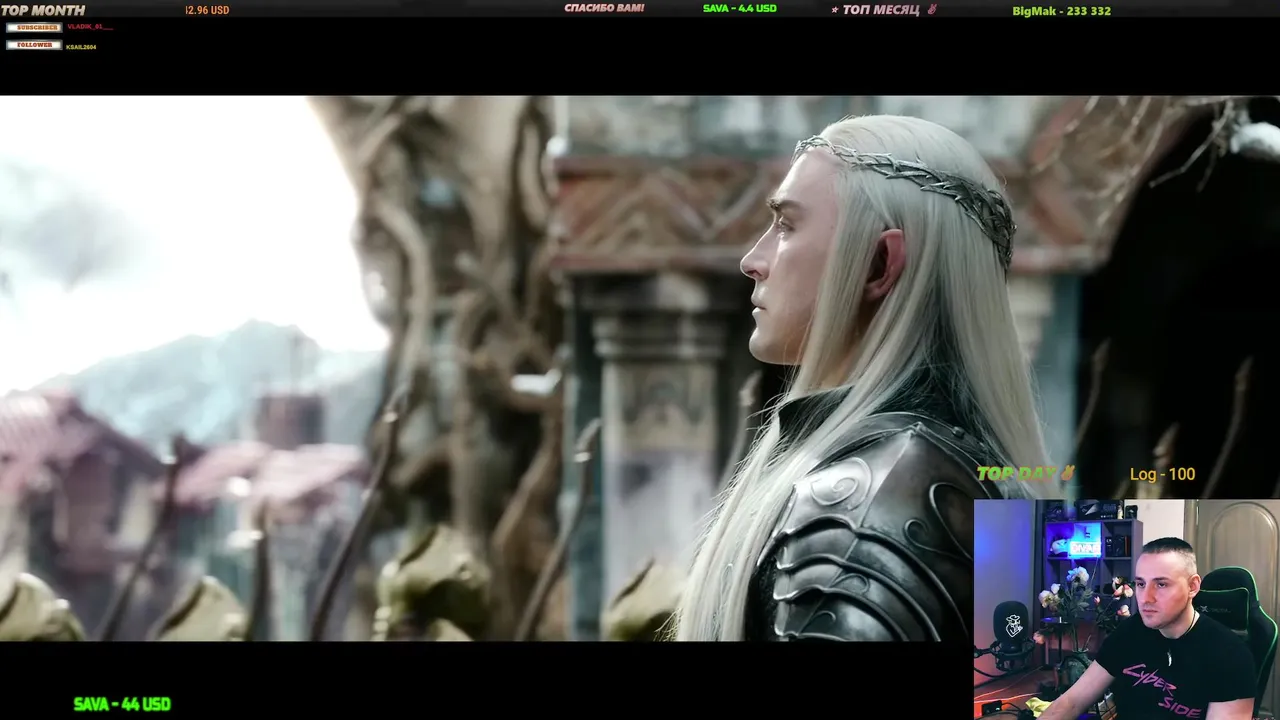This screenshot has height=720, width=1280.
Task: Click the movie video frame
Action: coord(640,368)
